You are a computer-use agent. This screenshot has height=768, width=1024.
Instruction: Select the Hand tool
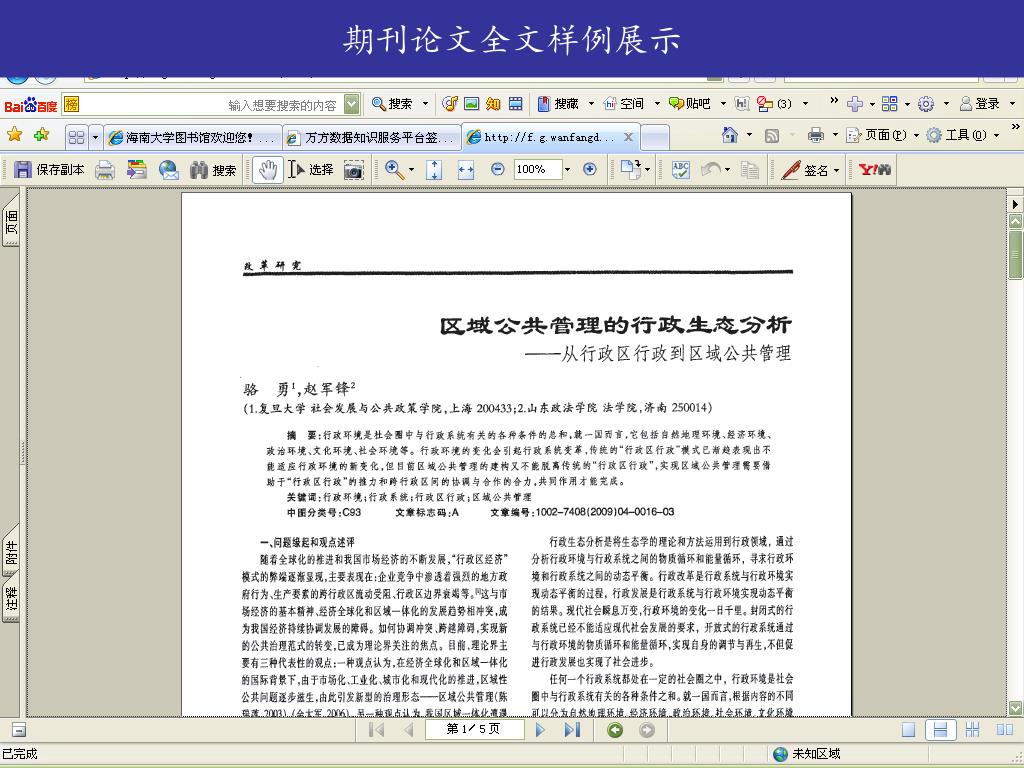[x=268, y=170]
